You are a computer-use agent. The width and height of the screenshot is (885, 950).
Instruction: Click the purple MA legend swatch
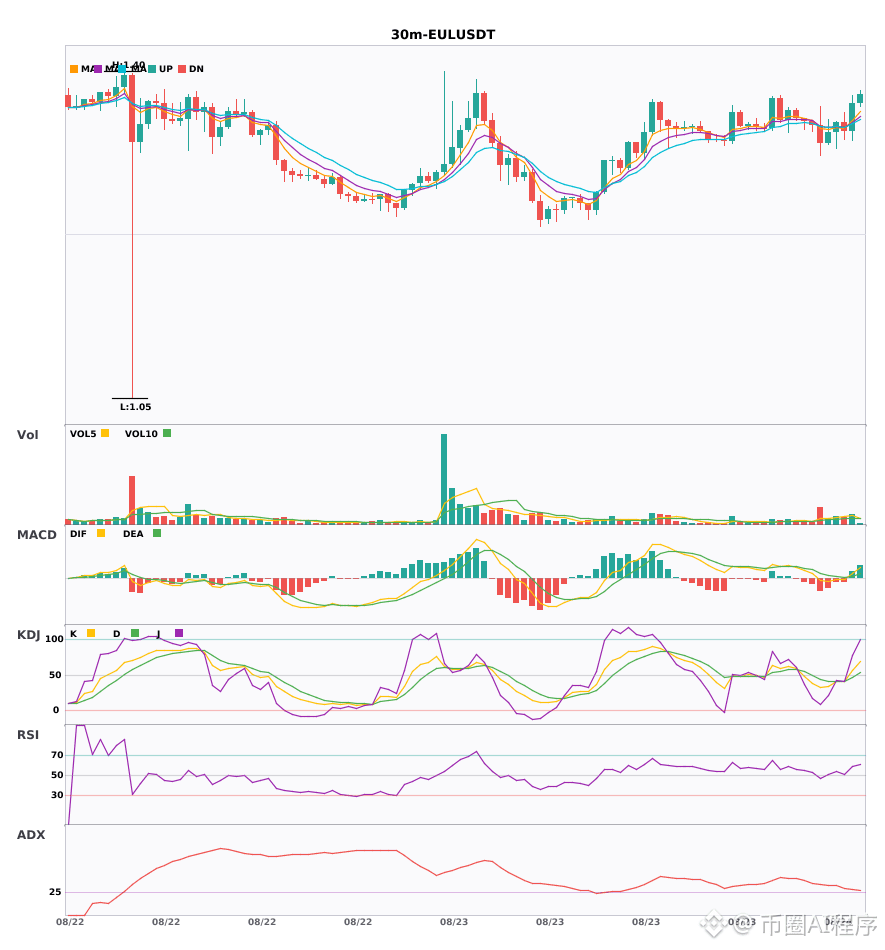point(98,69)
